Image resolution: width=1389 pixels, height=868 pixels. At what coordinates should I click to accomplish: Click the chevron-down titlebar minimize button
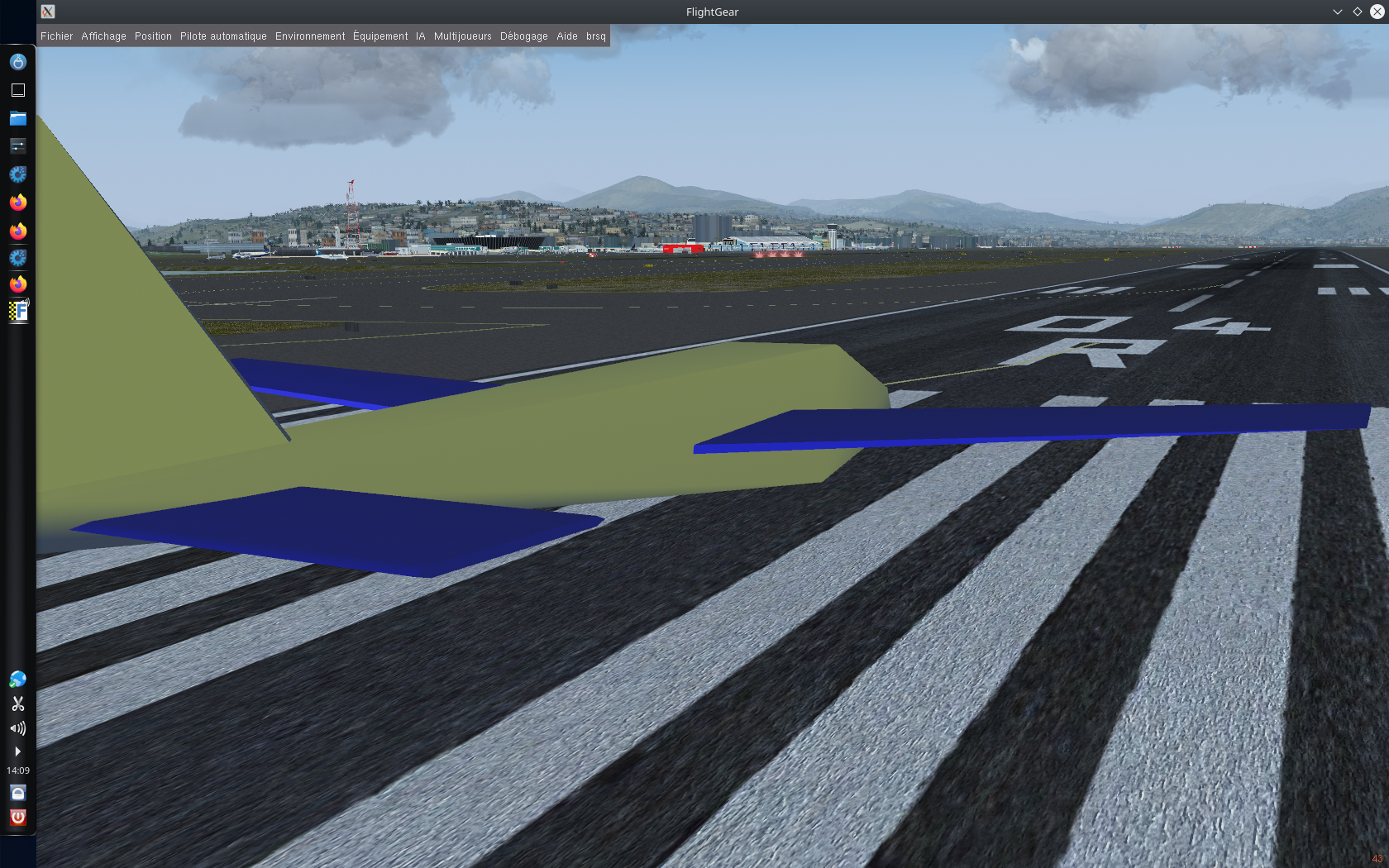click(x=1337, y=12)
